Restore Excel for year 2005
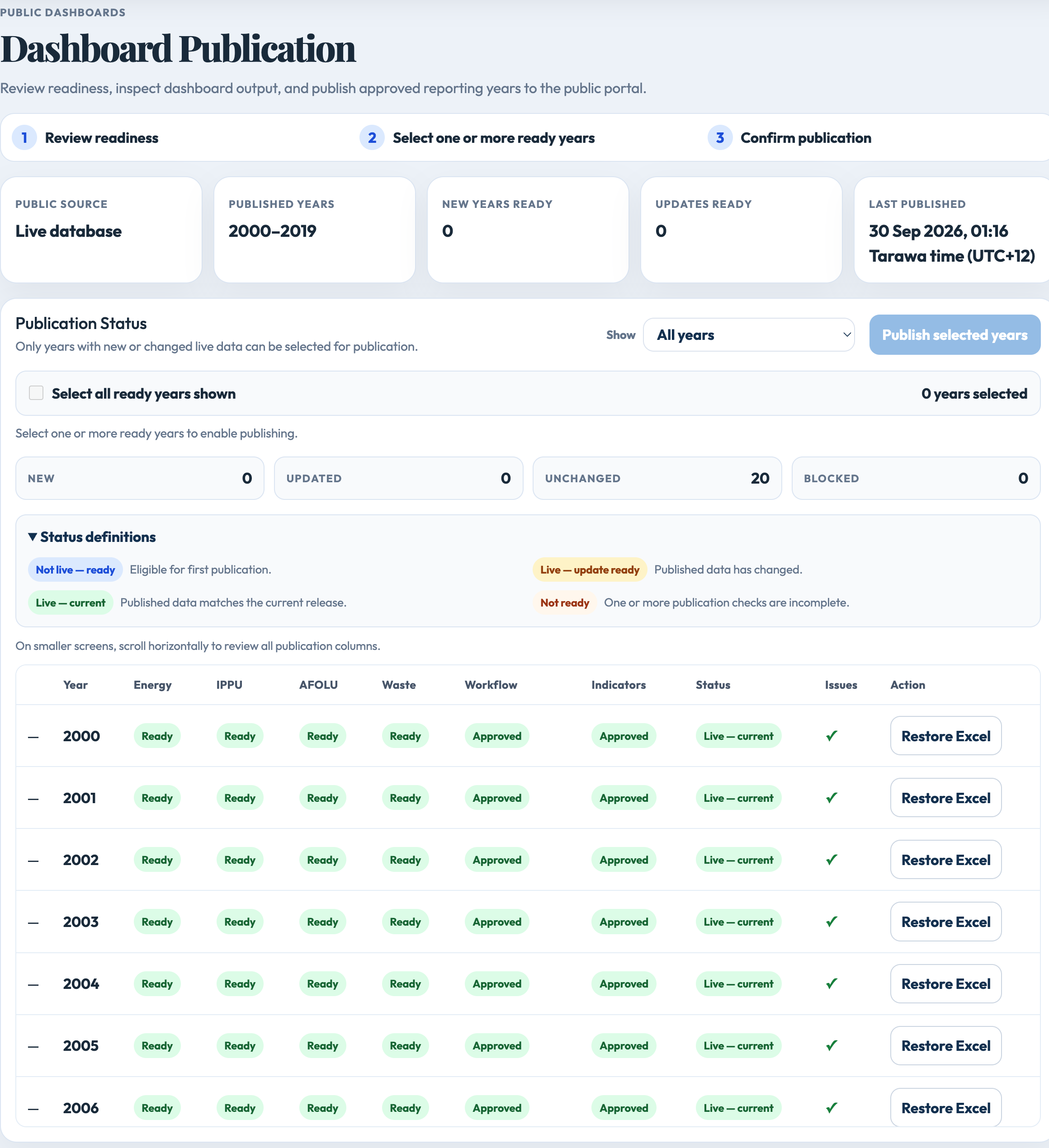 (x=945, y=1045)
